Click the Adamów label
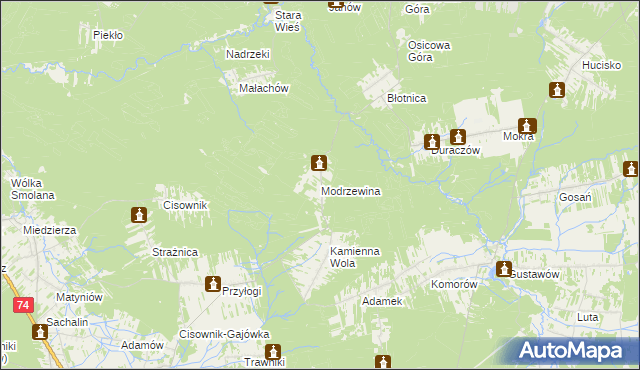This screenshot has height=370, width=640. [x=142, y=346]
